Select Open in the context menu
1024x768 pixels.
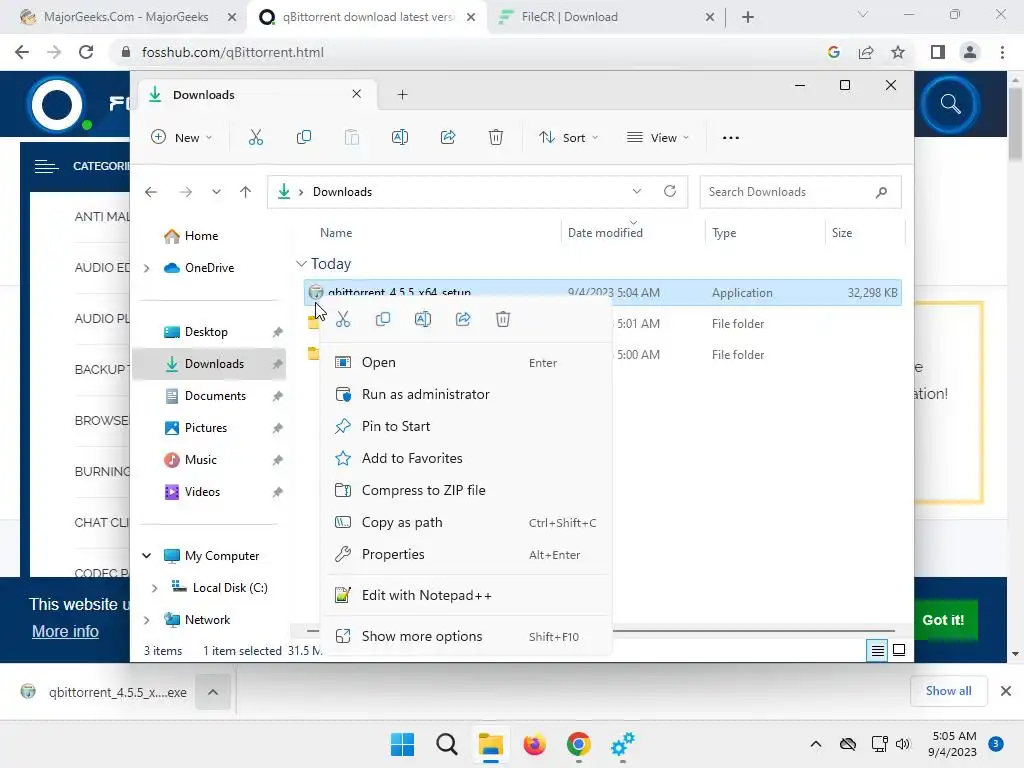pos(466,362)
